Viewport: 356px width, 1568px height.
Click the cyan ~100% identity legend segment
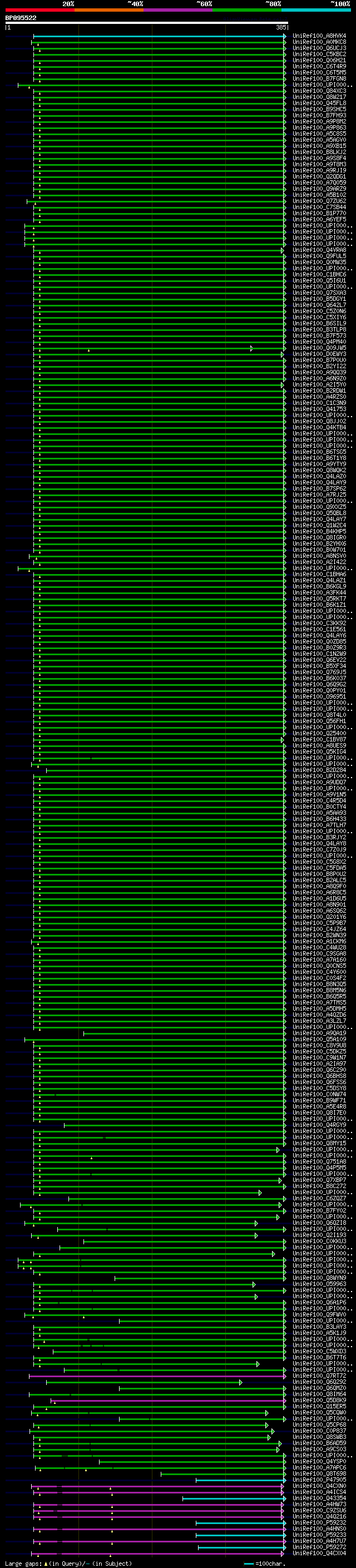coord(316,10)
